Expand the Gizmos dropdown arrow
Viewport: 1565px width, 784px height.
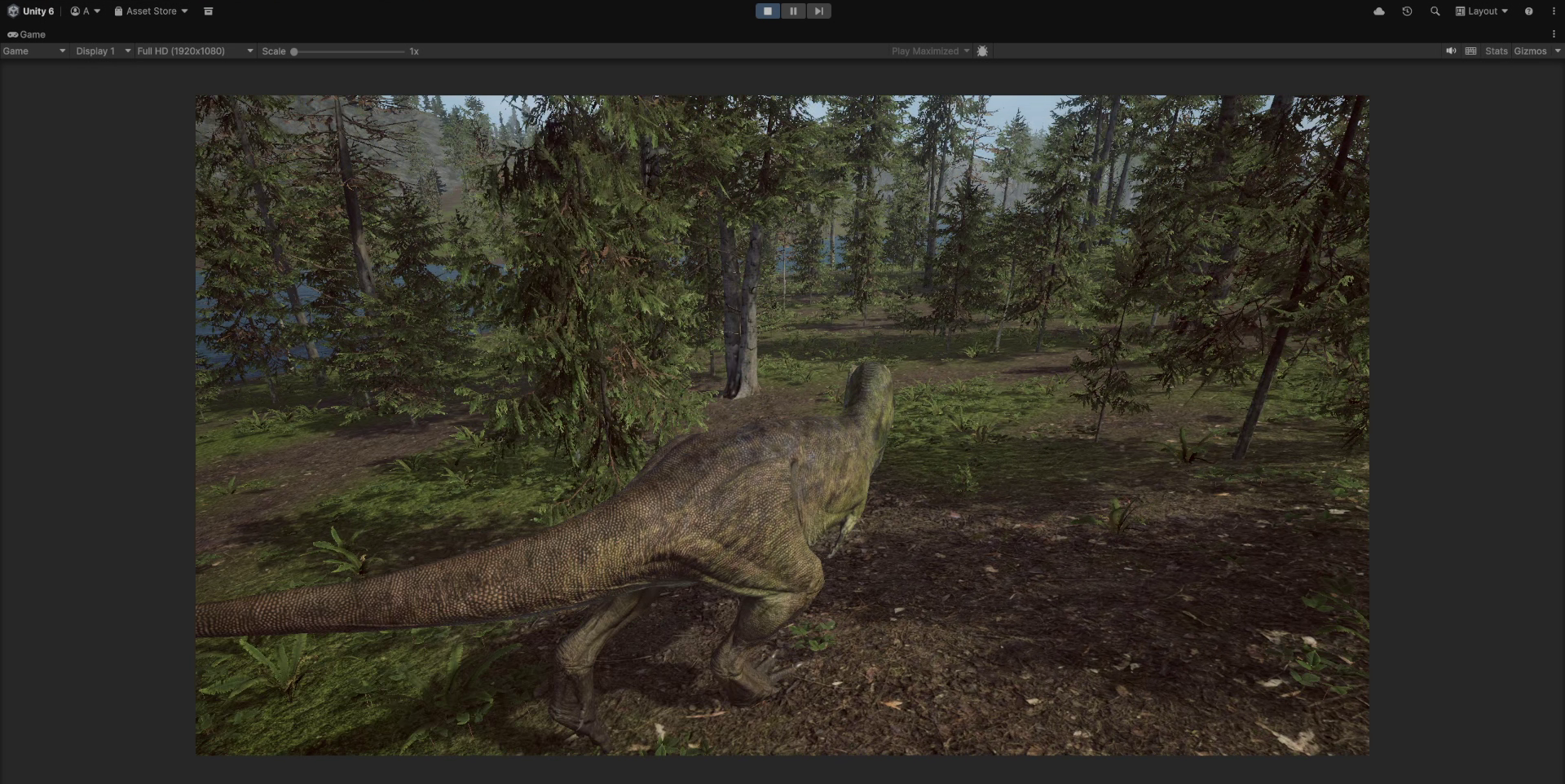(x=1557, y=51)
